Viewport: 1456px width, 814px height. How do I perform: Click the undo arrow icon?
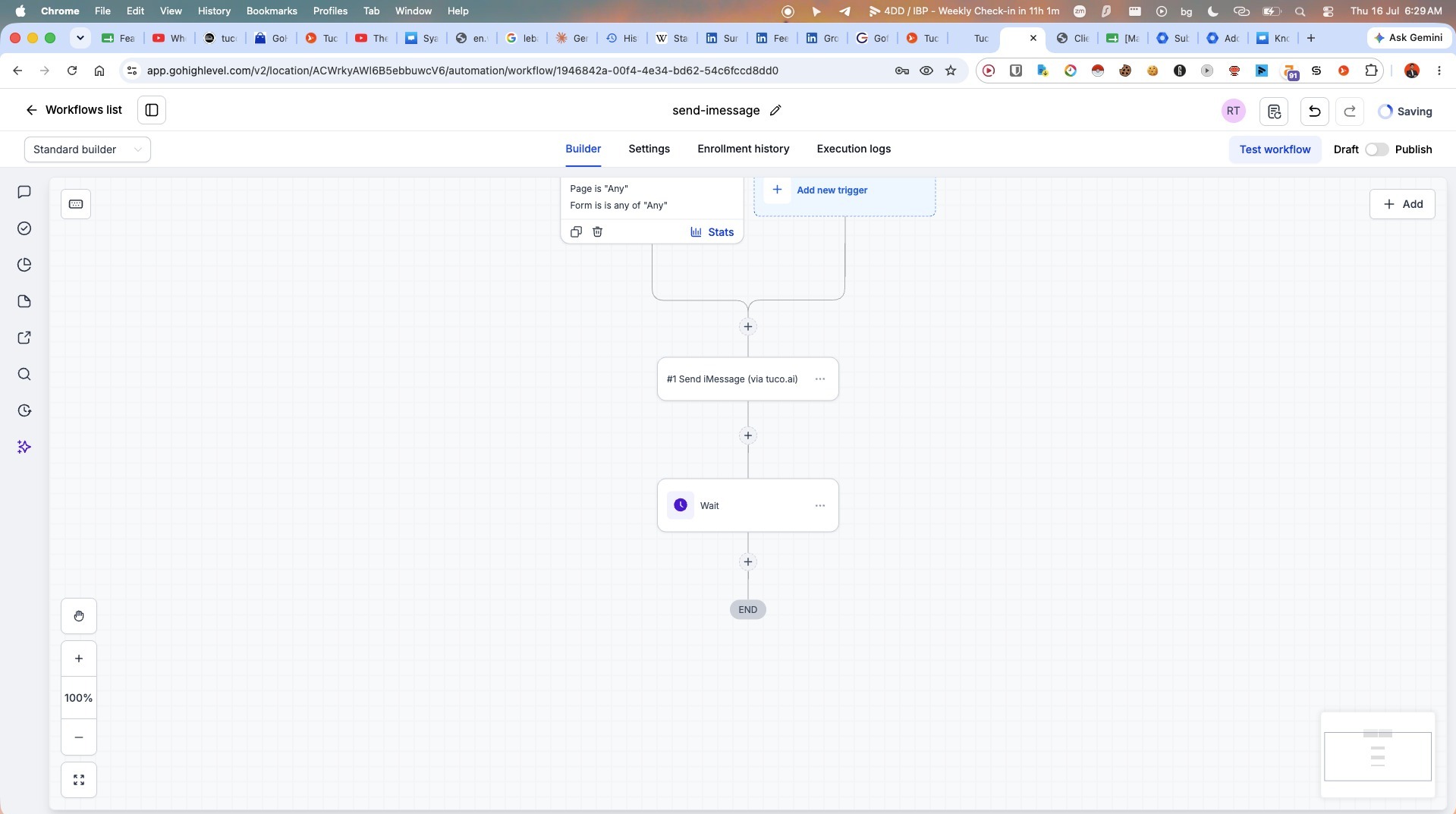tap(1314, 111)
